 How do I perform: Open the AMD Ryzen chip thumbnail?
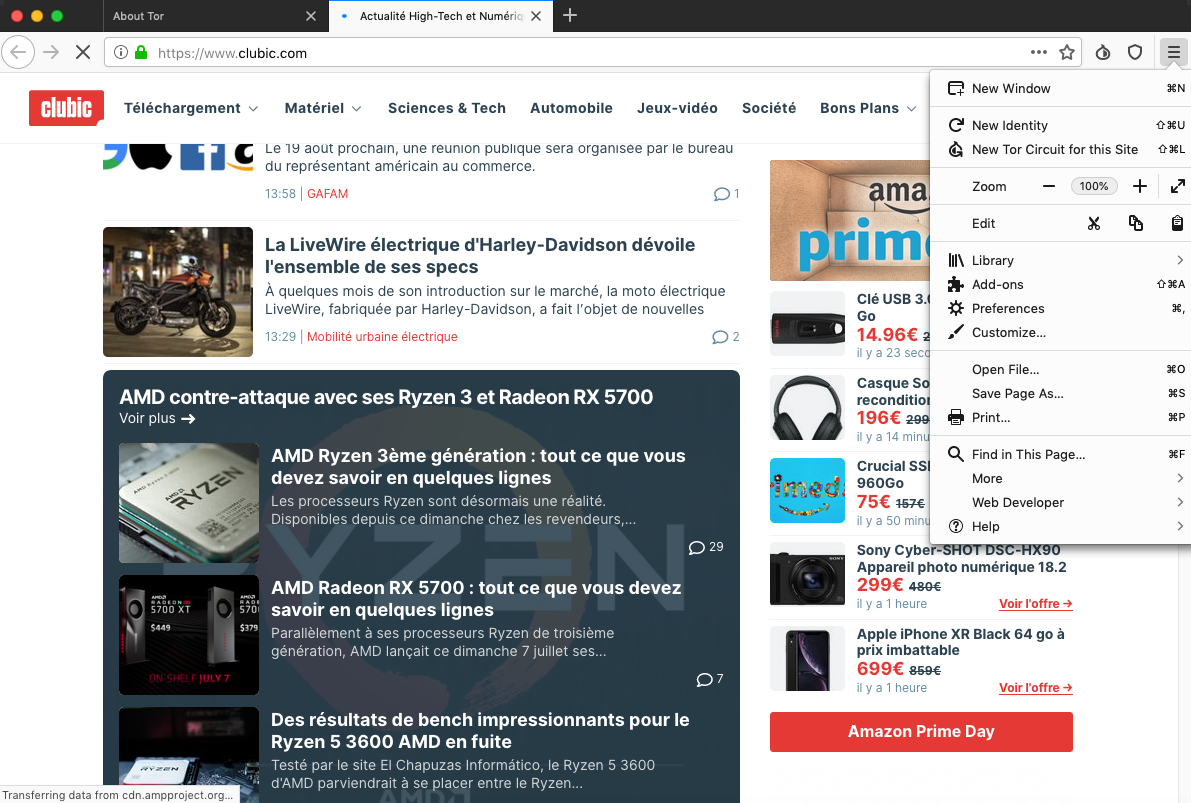[189, 503]
